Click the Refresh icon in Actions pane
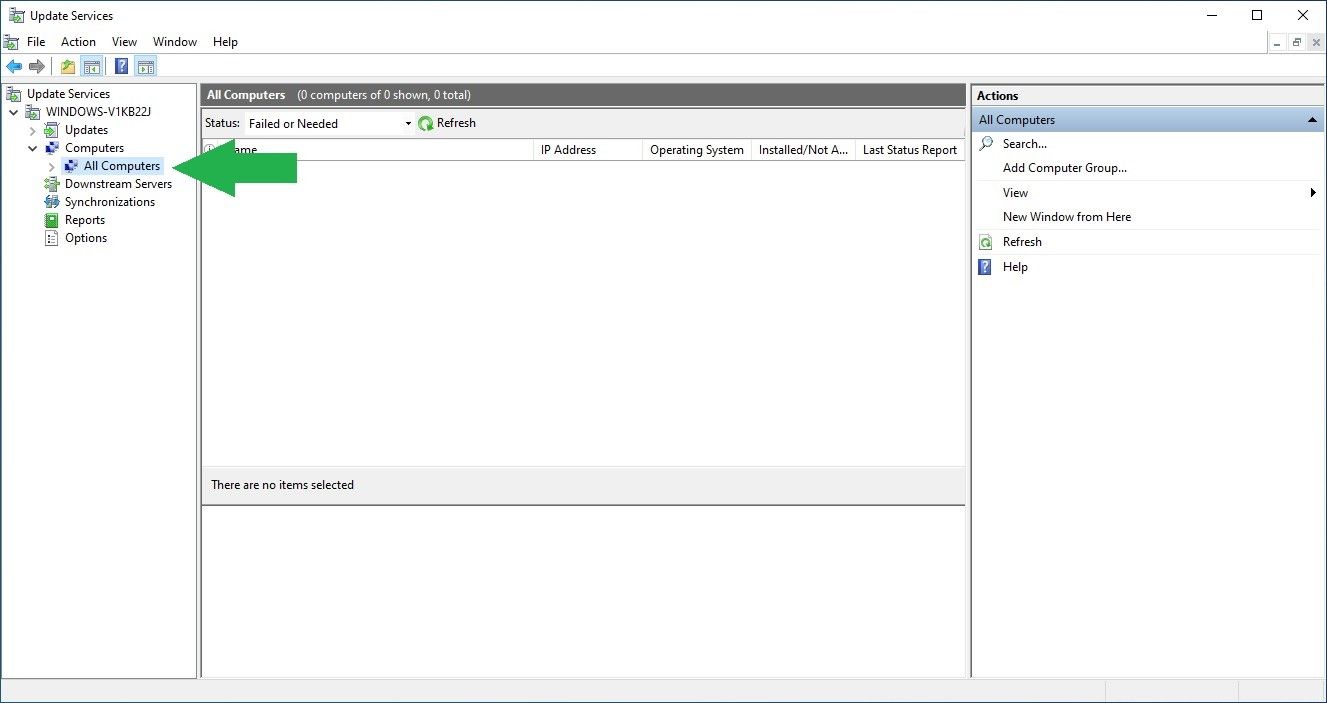 click(986, 242)
